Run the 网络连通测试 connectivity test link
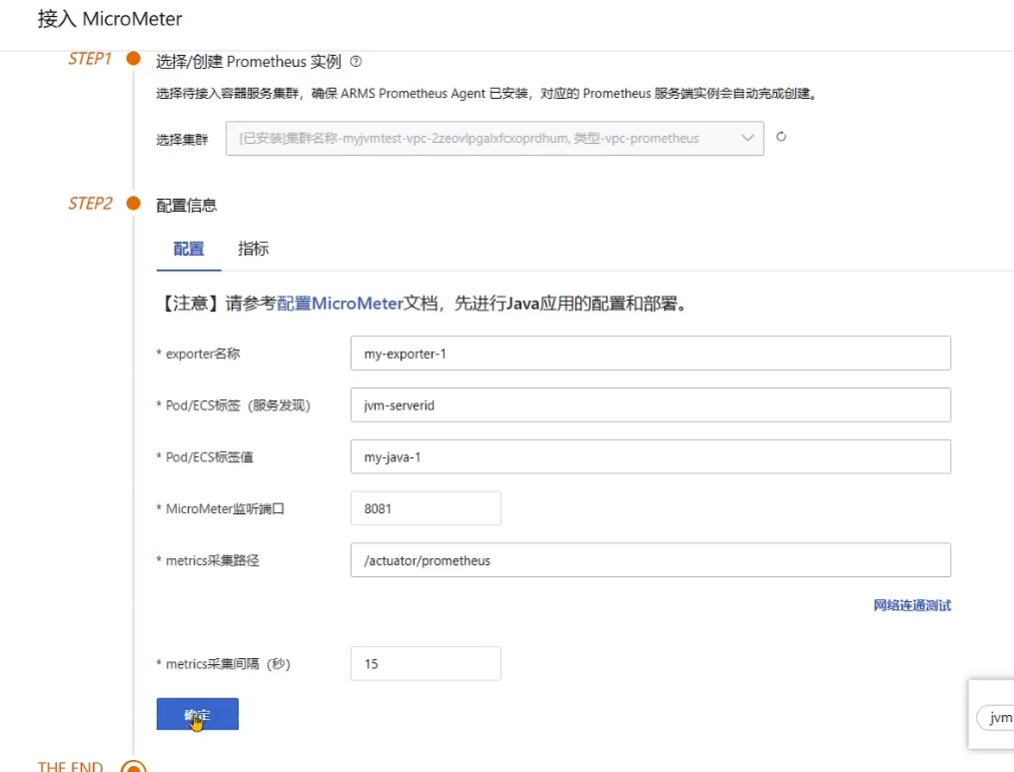The height and width of the screenshot is (772, 1014). [912, 605]
